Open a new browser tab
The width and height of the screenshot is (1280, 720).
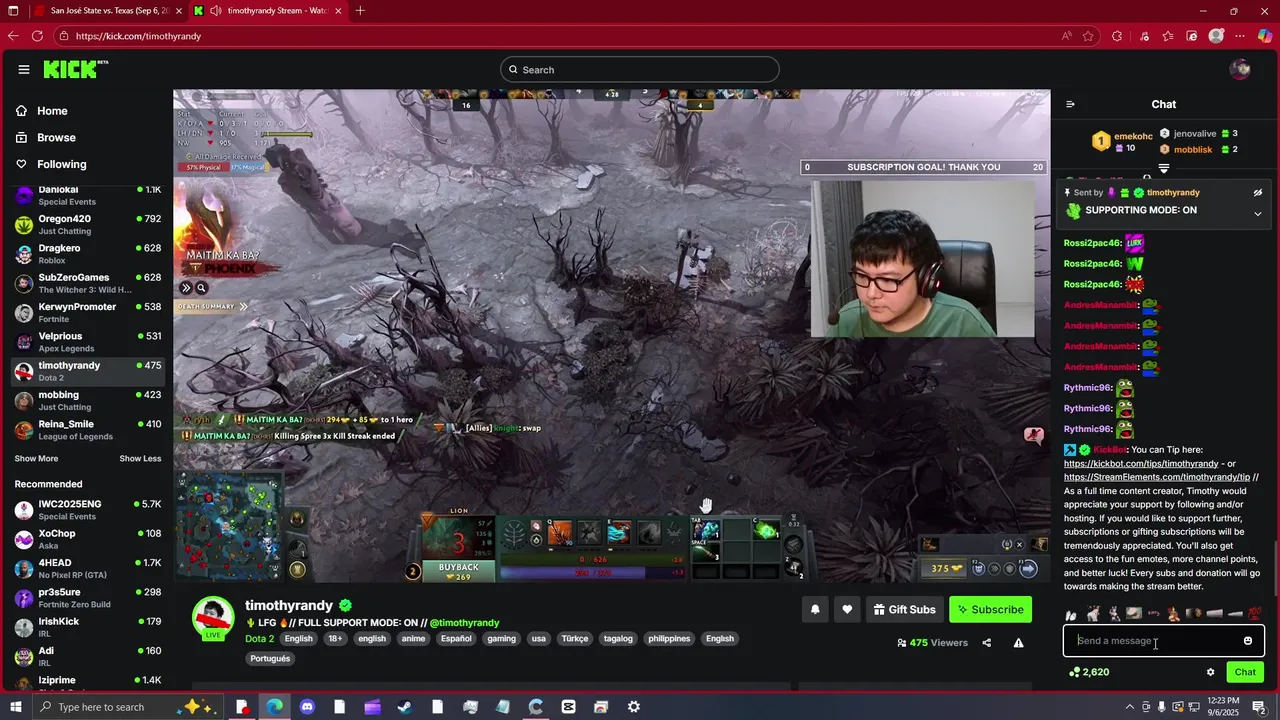point(360,11)
